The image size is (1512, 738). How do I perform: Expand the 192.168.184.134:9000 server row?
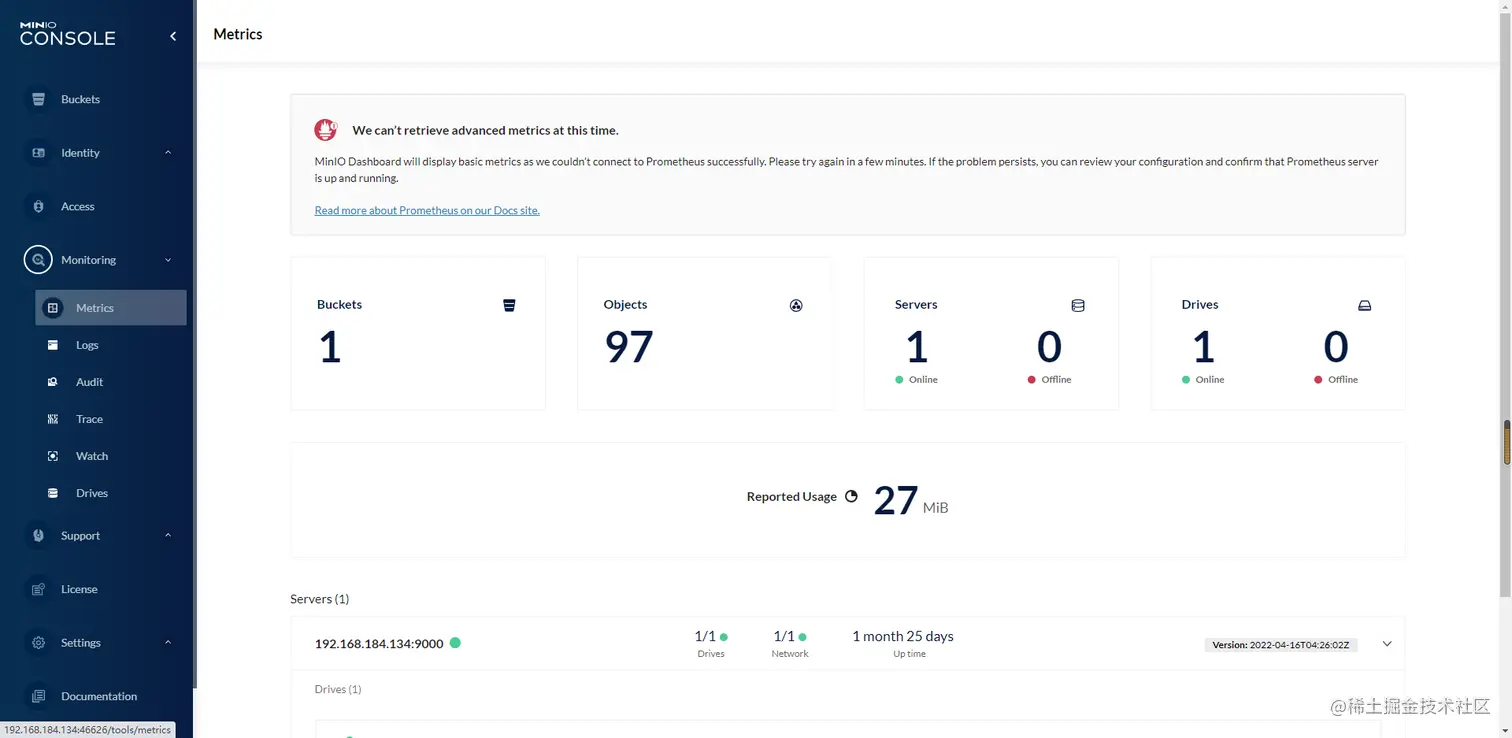tap(1387, 644)
